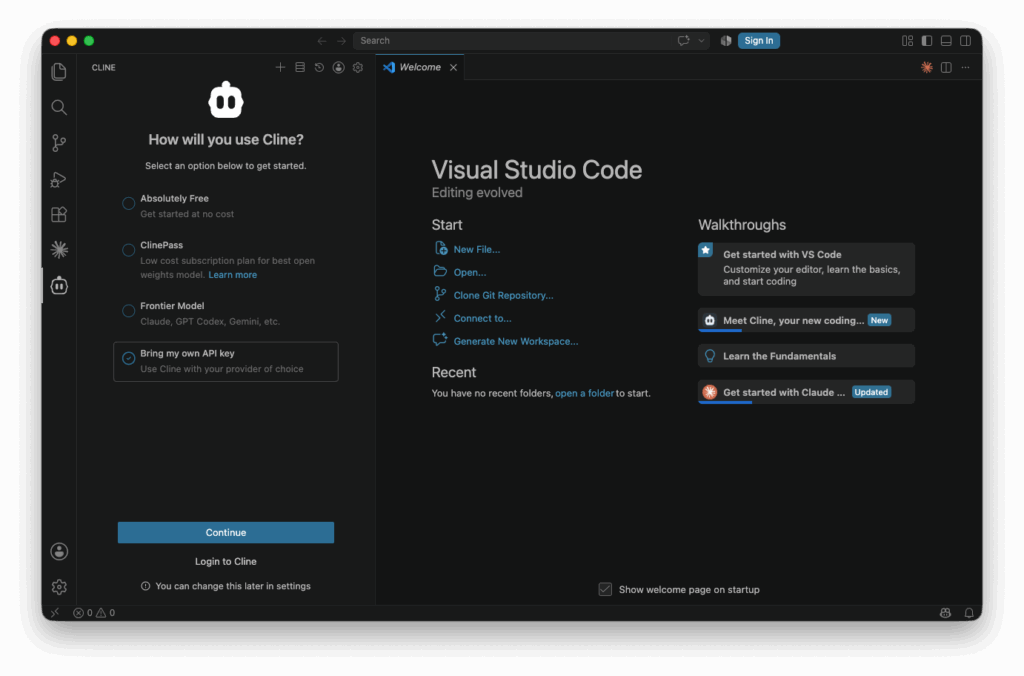Viewport: 1024px width, 676px height.
Task: Open chat dropdown chevron in title bar
Action: [701, 40]
